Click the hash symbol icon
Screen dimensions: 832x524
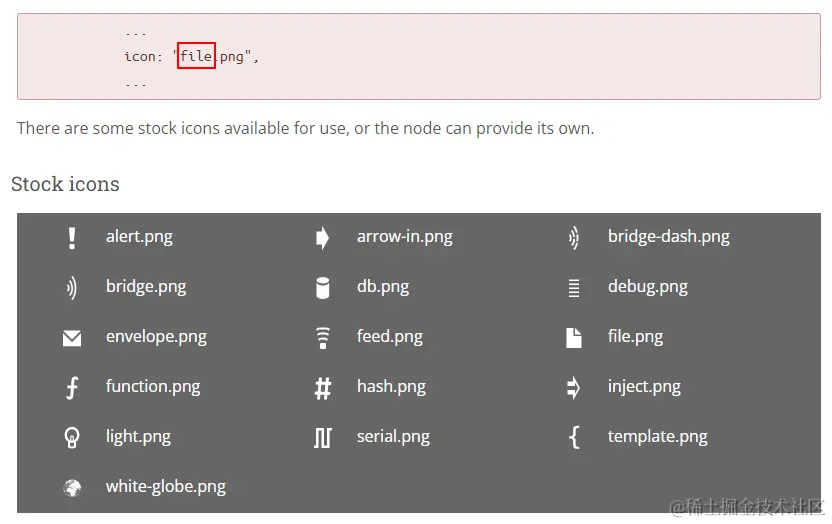click(x=322, y=388)
